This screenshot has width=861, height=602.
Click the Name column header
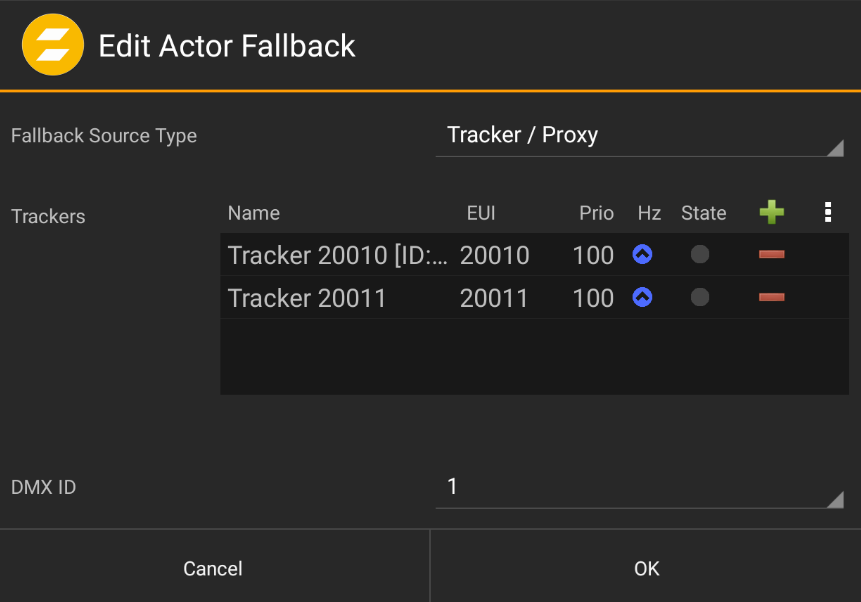point(253,212)
